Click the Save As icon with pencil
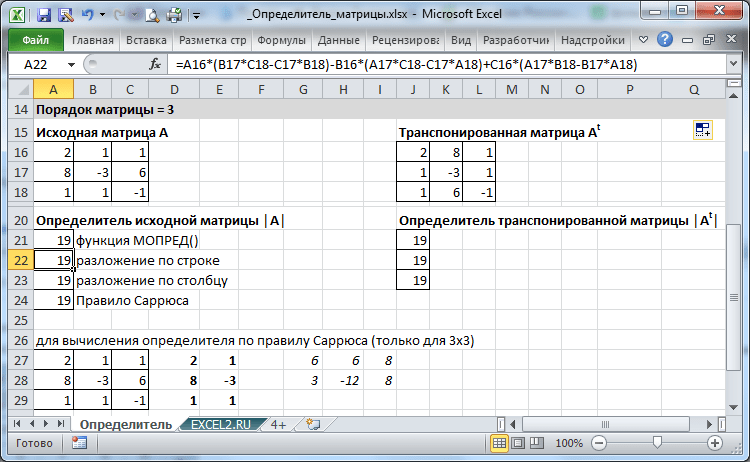This screenshot has height=462, width=750. [x=65, y=15]
